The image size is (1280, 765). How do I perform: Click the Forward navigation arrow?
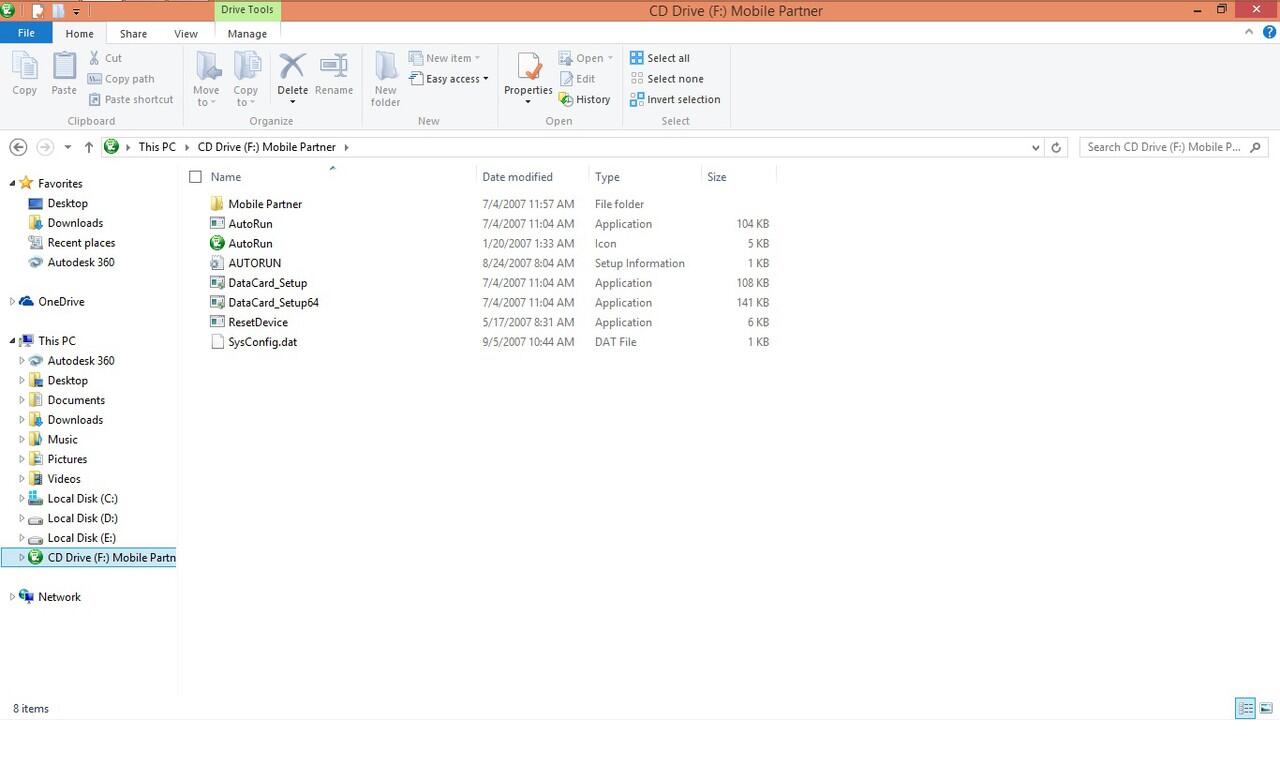[x=44, y=147]
